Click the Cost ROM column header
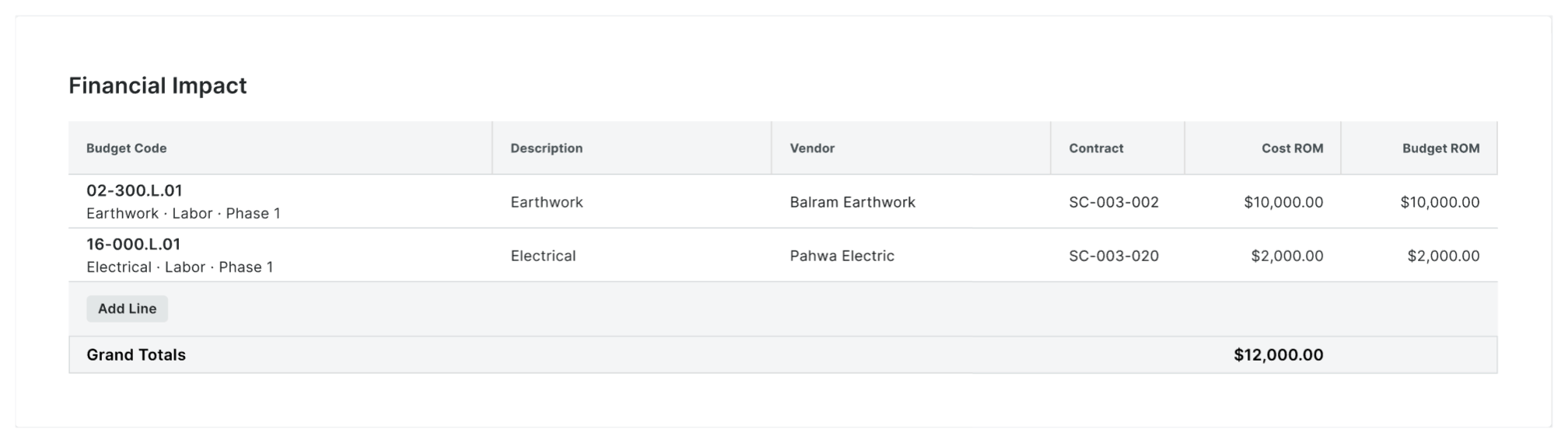This screenshot has height=443, width=1568. [x=1292, y=148]
